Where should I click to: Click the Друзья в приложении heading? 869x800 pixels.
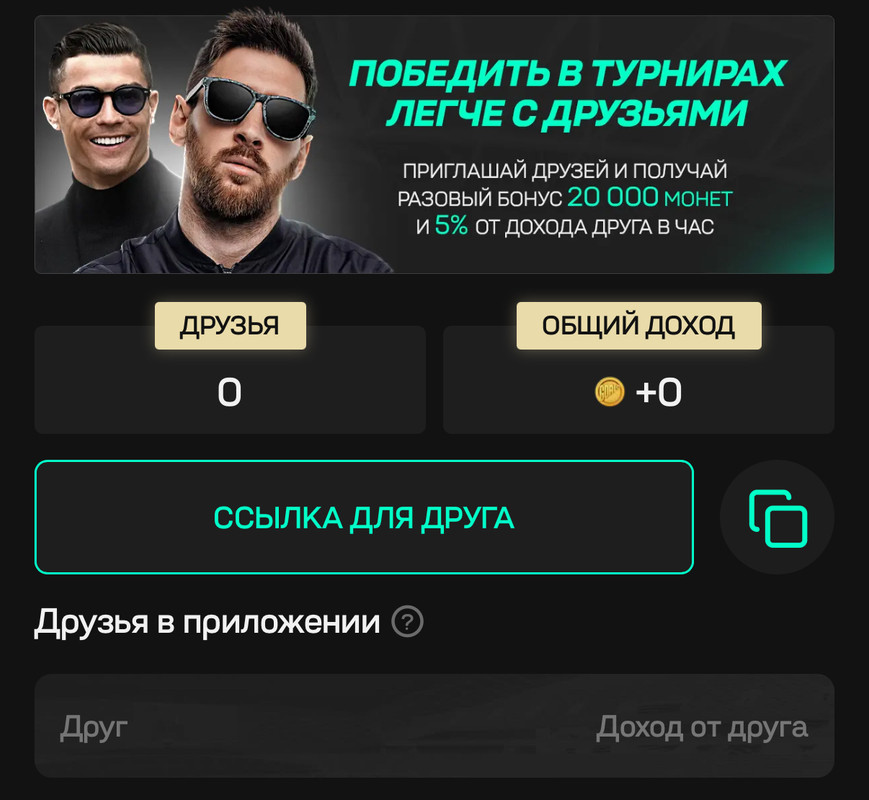(x=207, y=622)
